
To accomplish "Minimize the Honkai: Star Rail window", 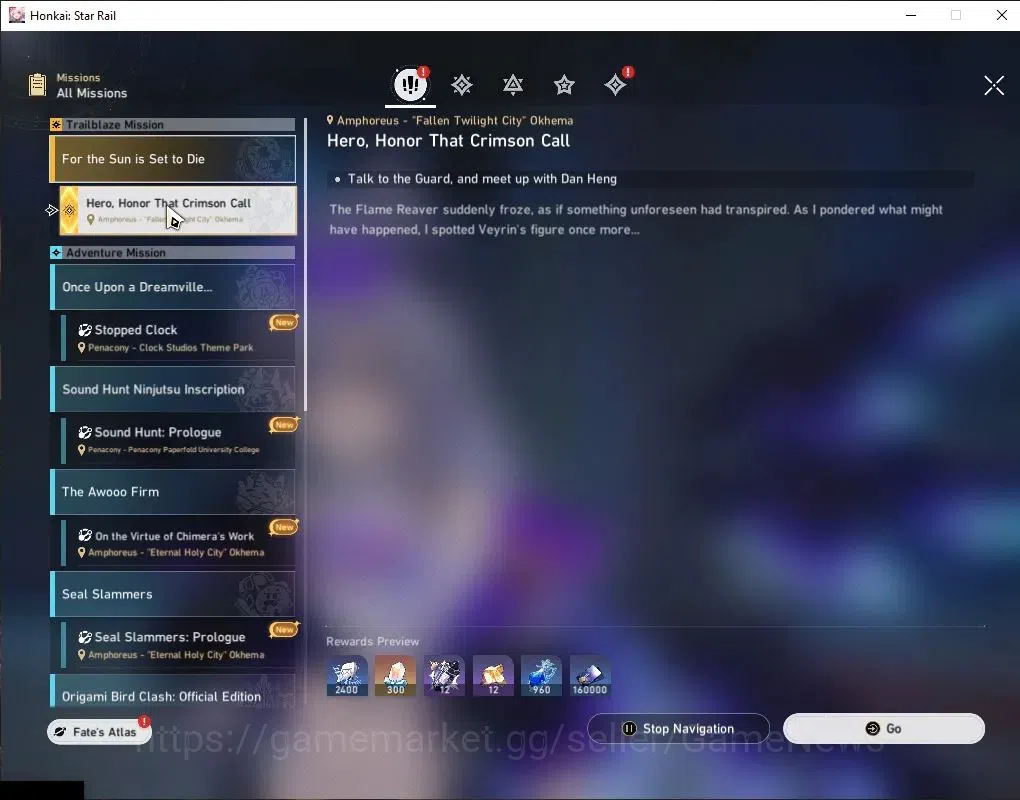I will (x=911, y=15).
